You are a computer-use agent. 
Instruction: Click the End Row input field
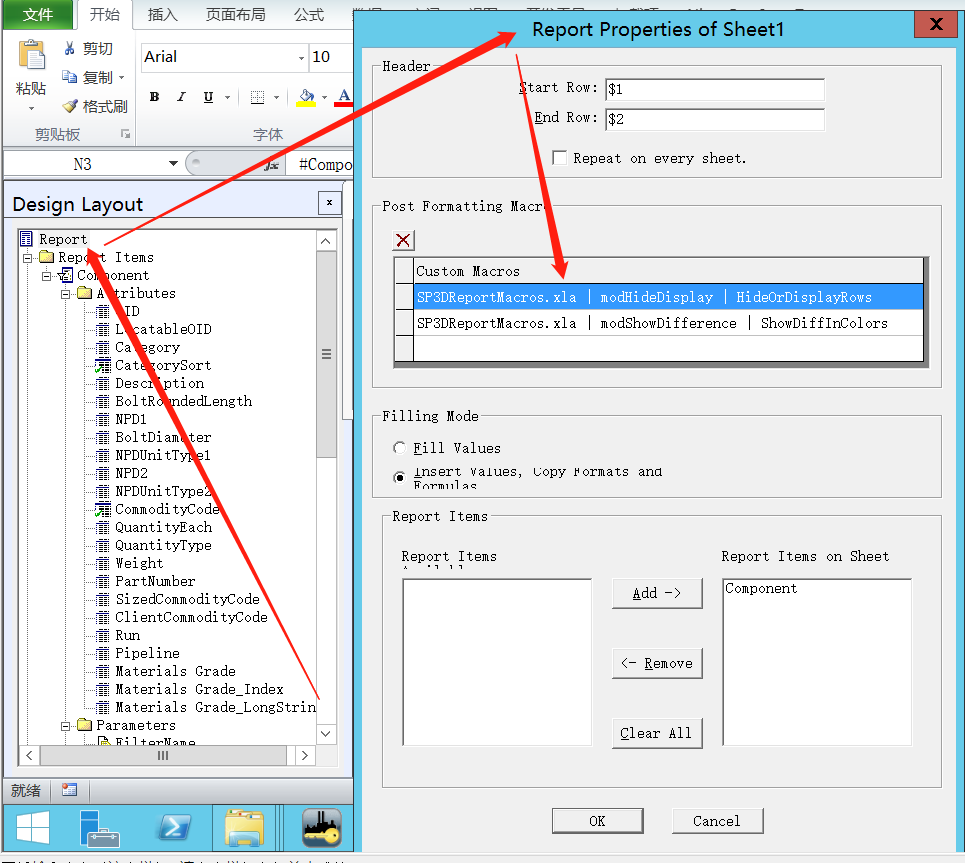[x=715, y=119]
